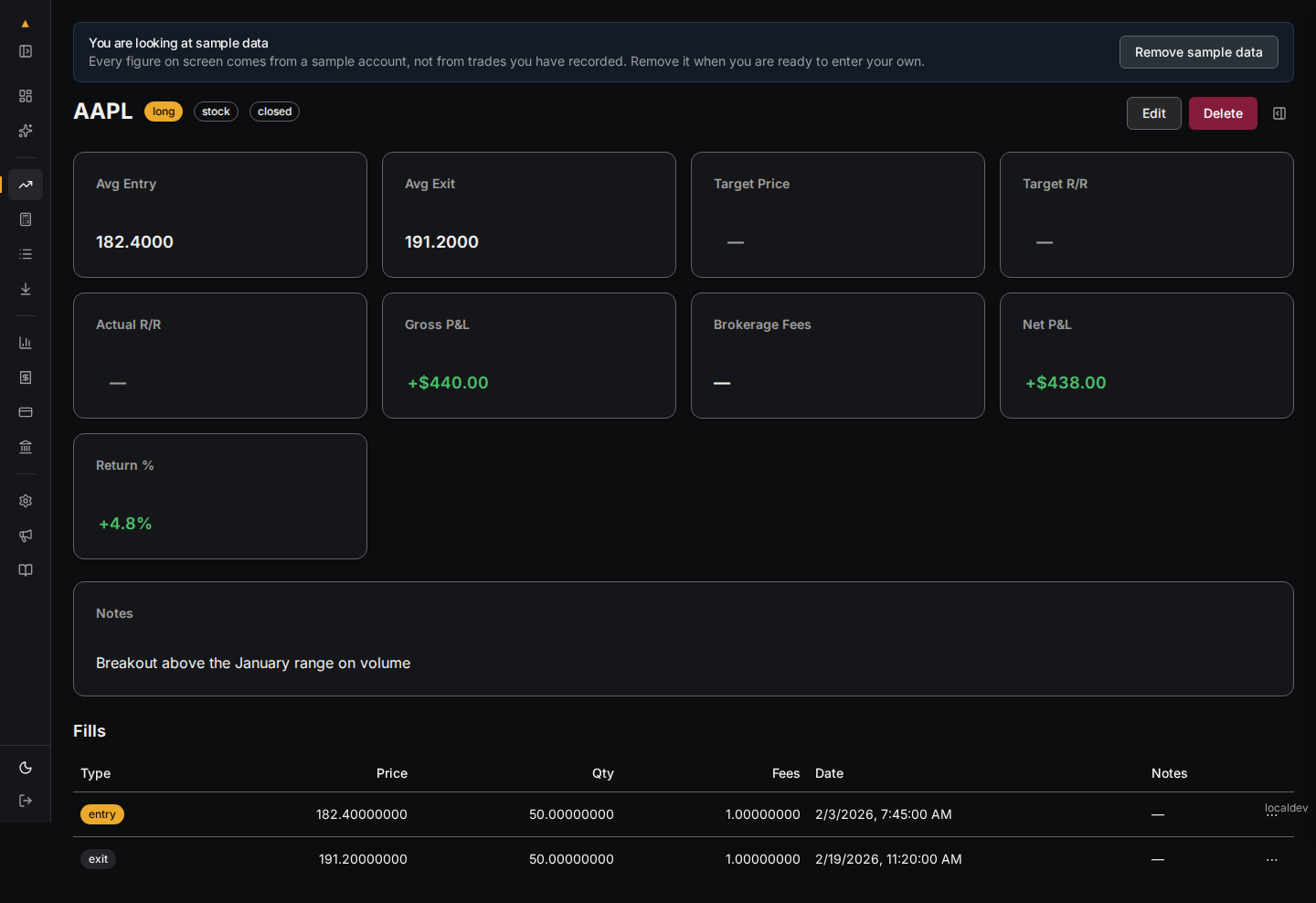Toggle the right side panel icon beside Delete

pyautogui.click(x=1279, y=113)
